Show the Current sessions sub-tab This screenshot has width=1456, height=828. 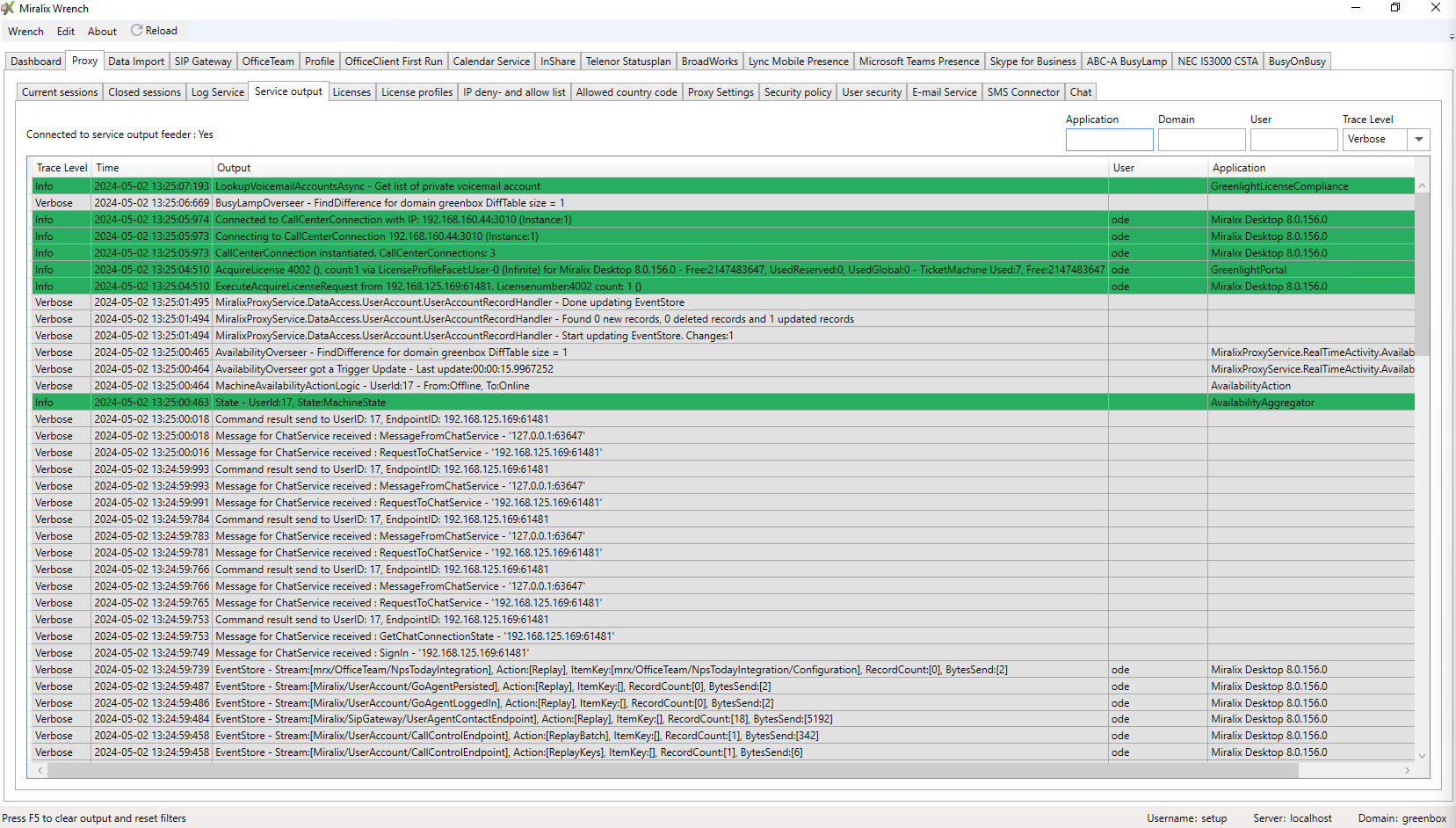click(60, 92)
